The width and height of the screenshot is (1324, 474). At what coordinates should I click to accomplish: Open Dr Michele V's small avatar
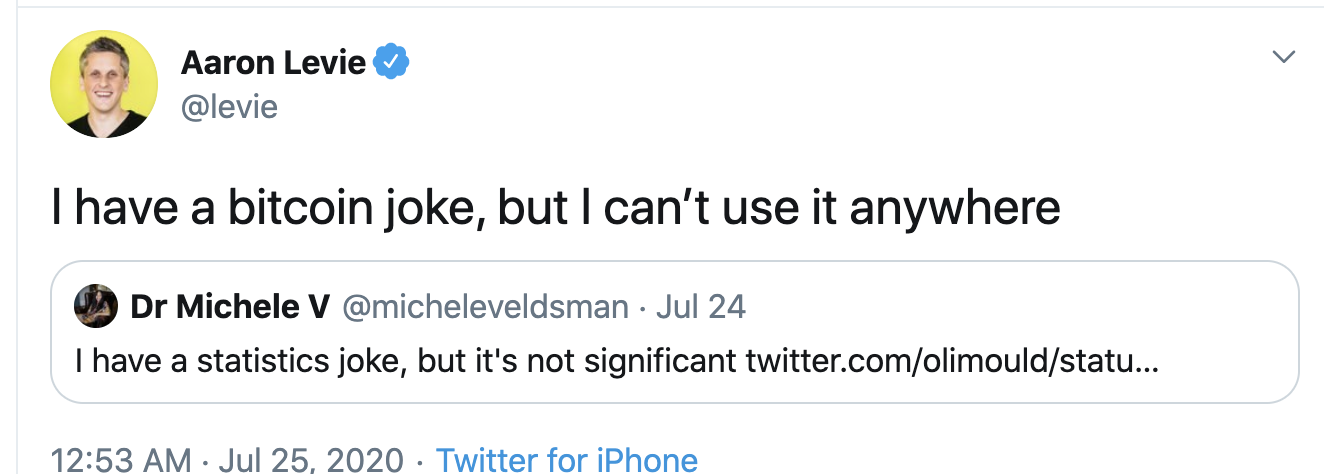coord(96,305)
